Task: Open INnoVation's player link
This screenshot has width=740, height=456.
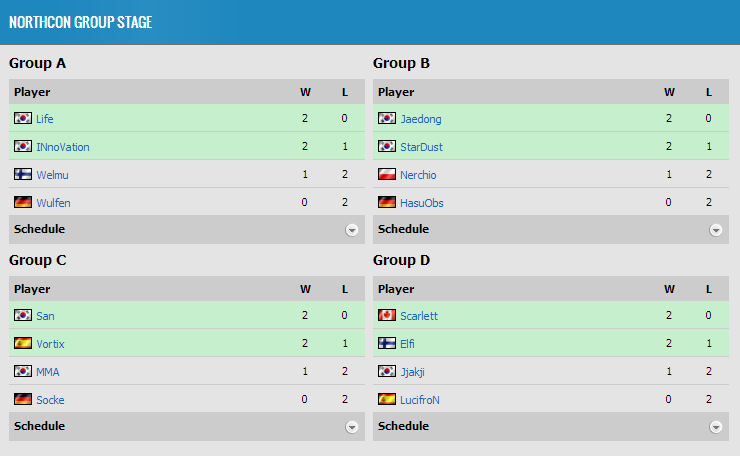Action: [62, 147]
